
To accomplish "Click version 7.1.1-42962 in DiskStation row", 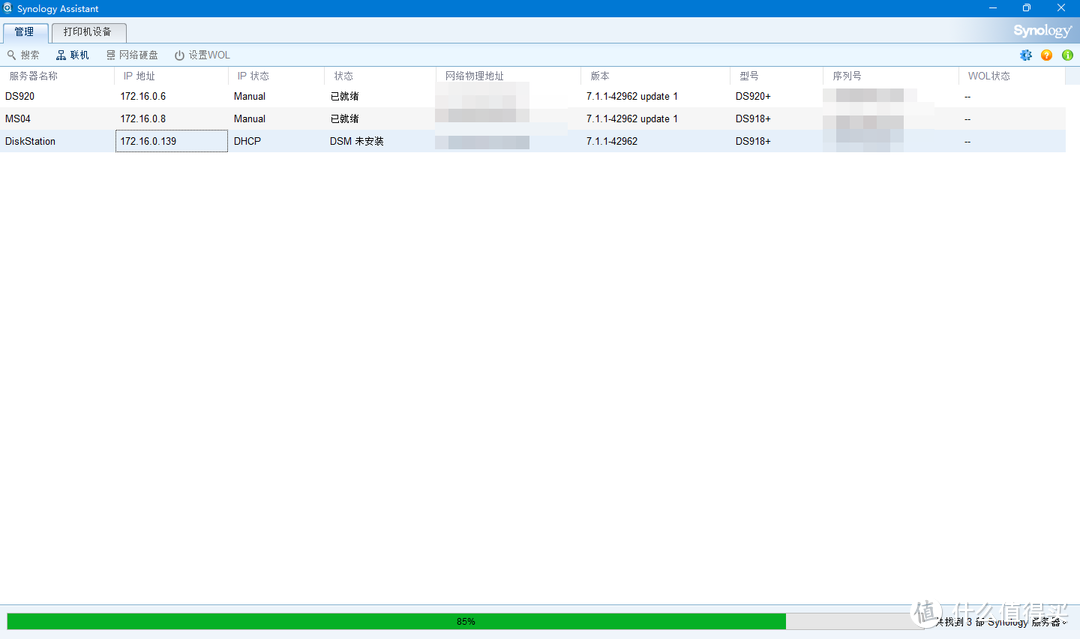I will tap(612, 141).
